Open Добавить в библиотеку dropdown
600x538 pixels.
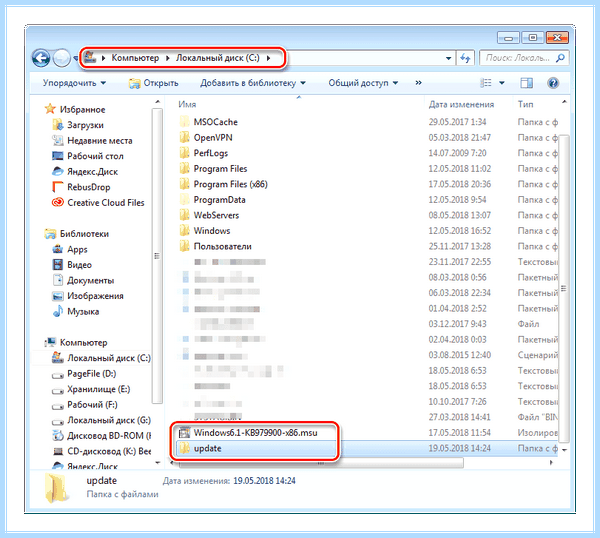click(253, 83)
